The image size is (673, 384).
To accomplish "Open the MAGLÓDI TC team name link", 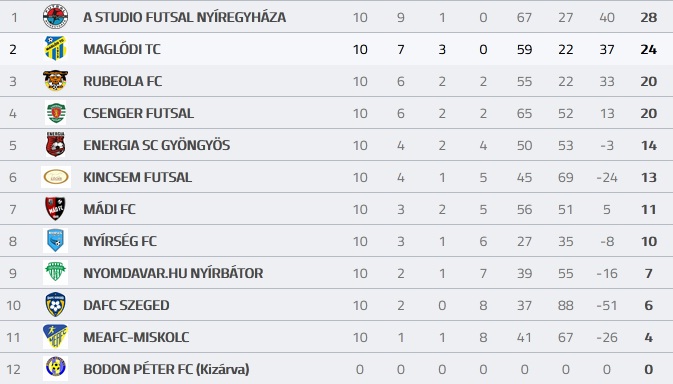I will click(122, 49).
